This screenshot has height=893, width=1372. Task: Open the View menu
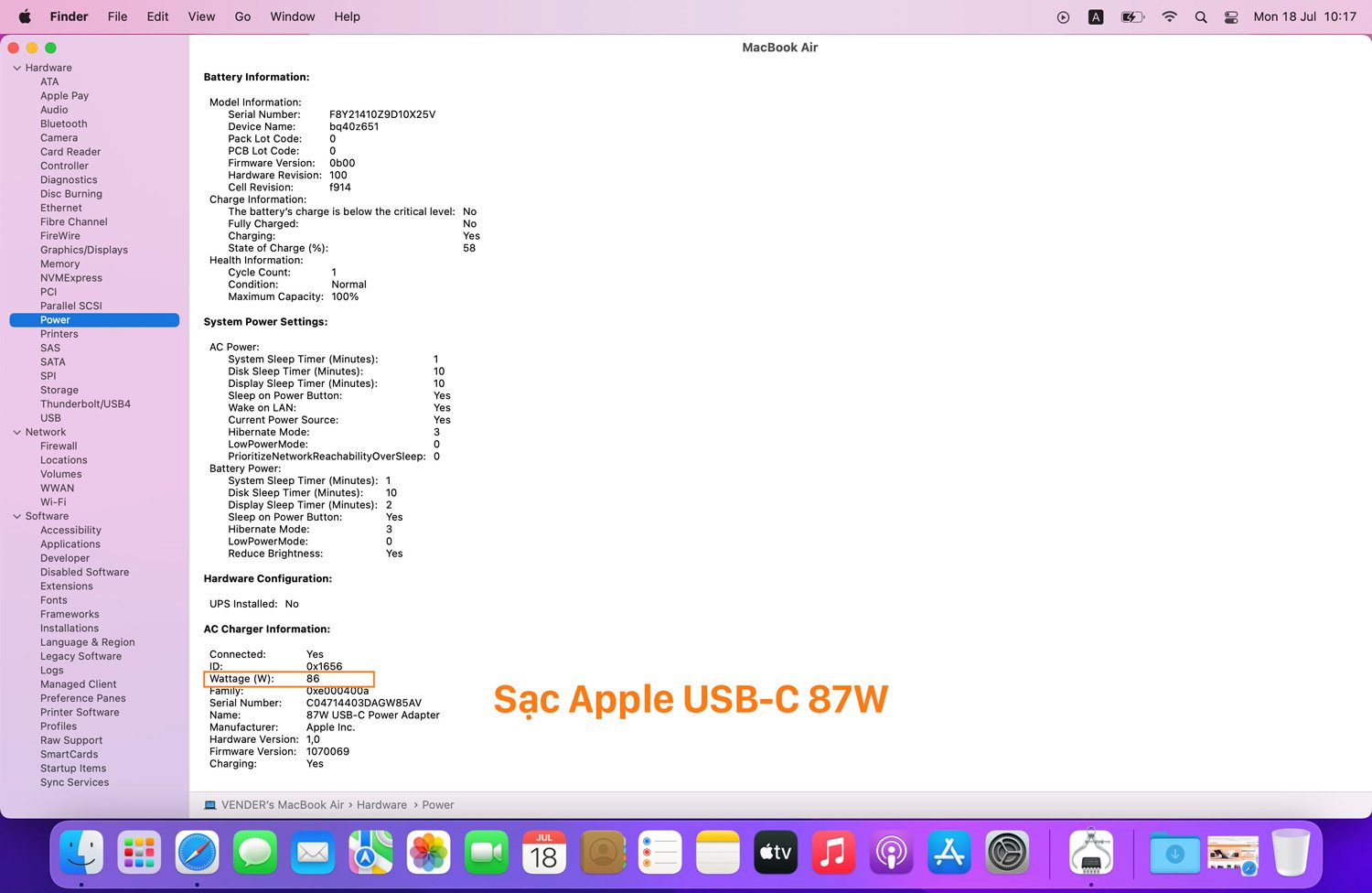pyautogui.click(x=201, y=16)
